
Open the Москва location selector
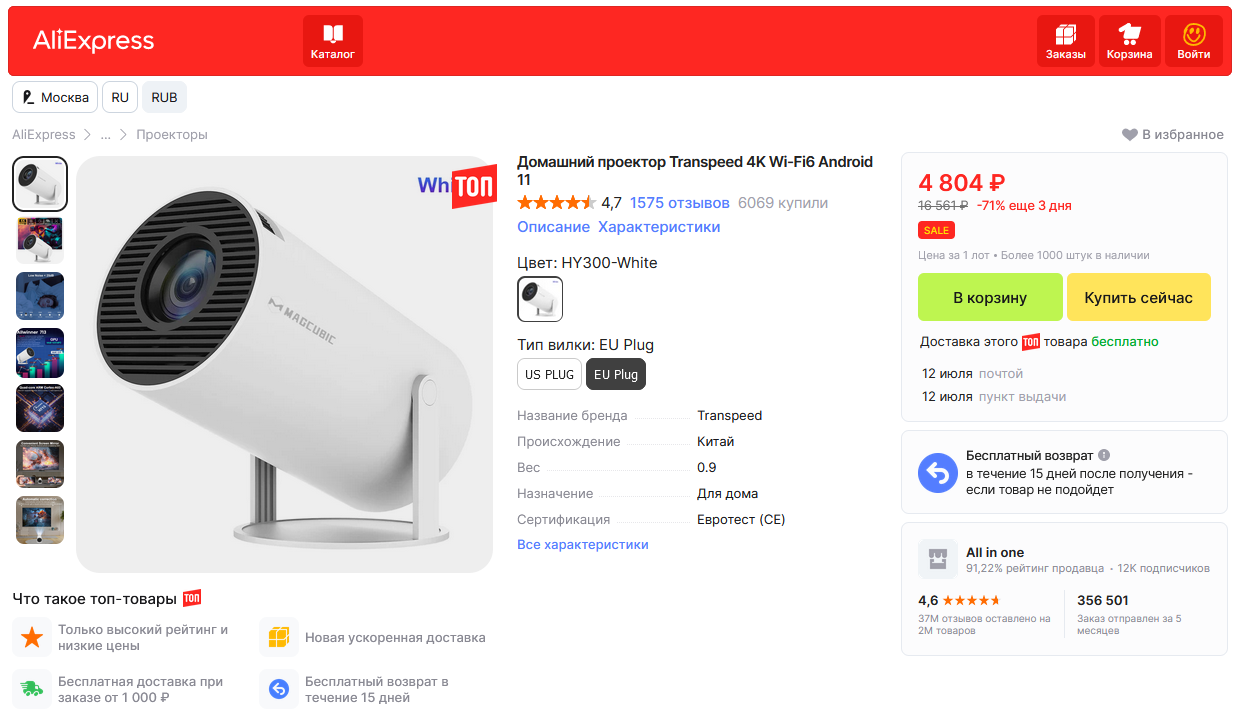click(55, 98)
